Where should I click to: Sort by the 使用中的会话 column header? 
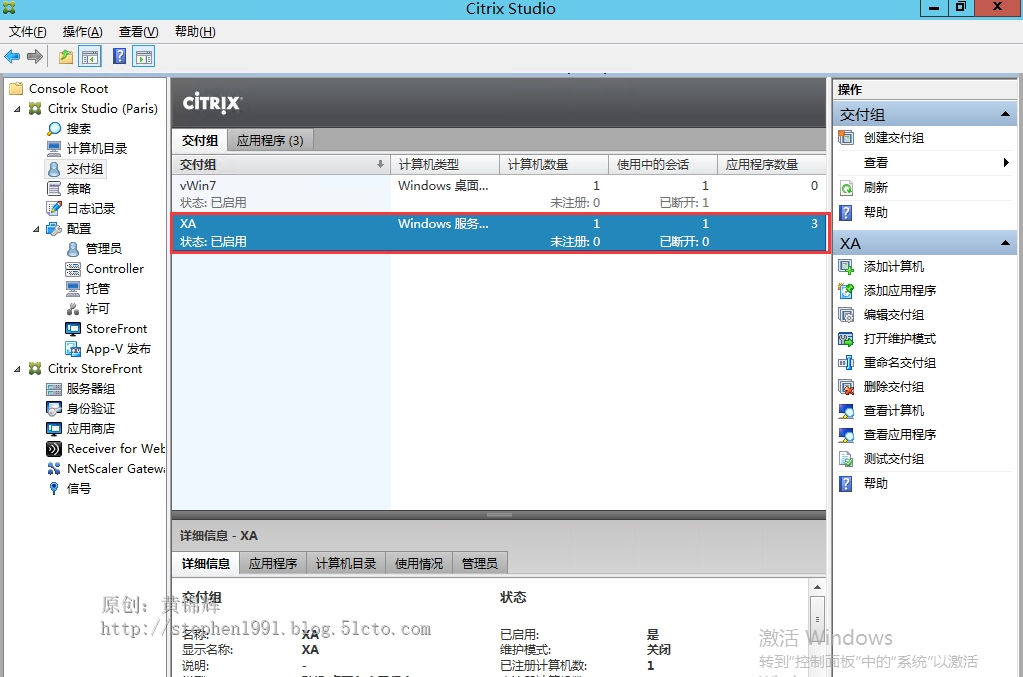tap(663, 164)
